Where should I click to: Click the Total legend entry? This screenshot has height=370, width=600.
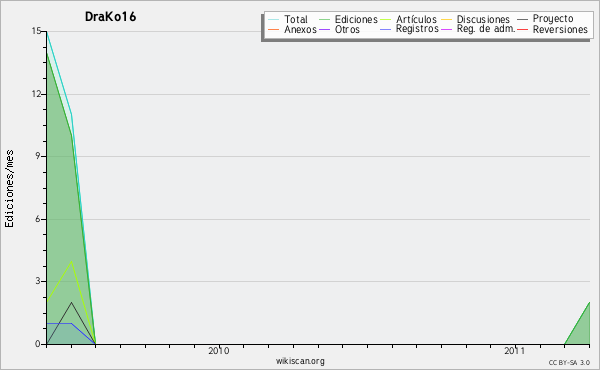tap(296, 19)
